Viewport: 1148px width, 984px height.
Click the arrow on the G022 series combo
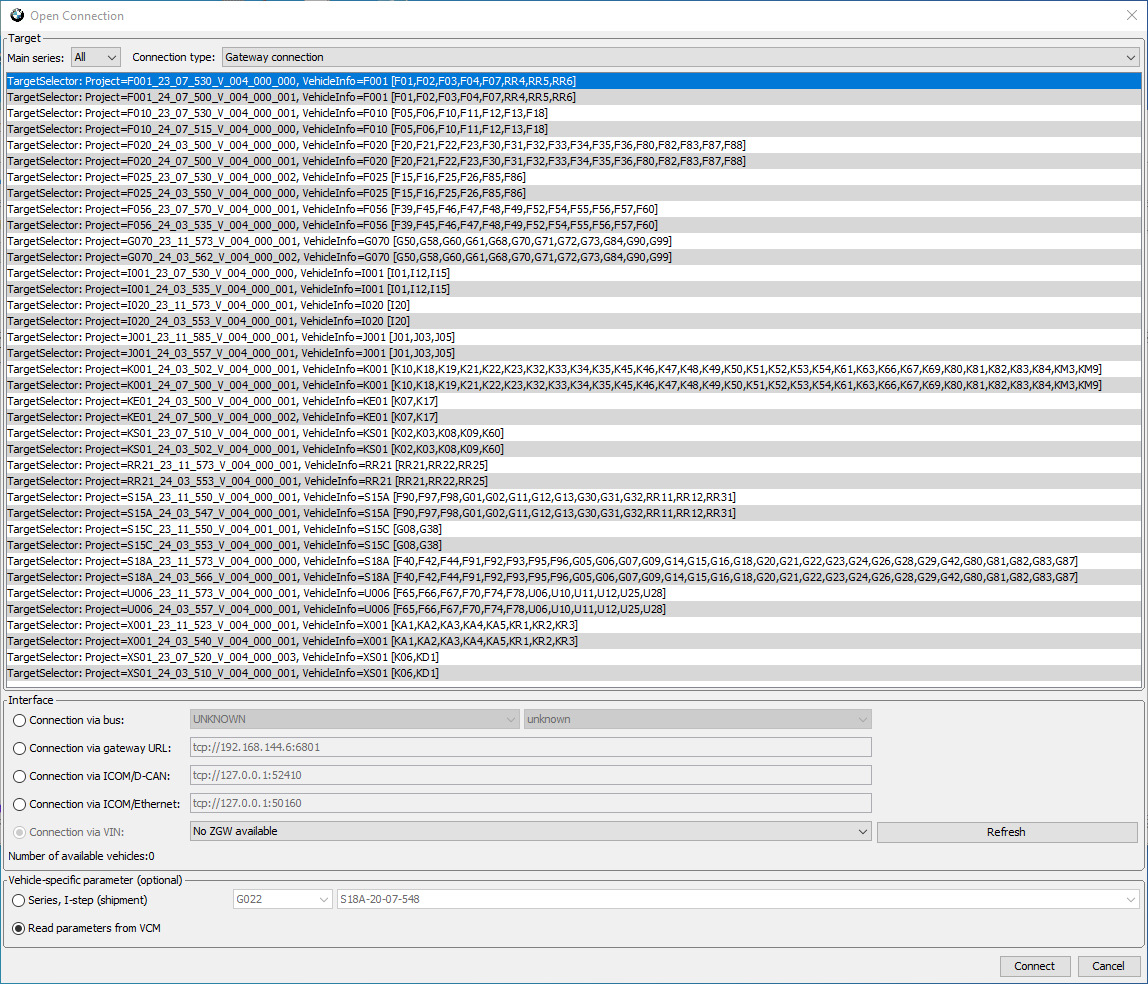tap(325, 898)
